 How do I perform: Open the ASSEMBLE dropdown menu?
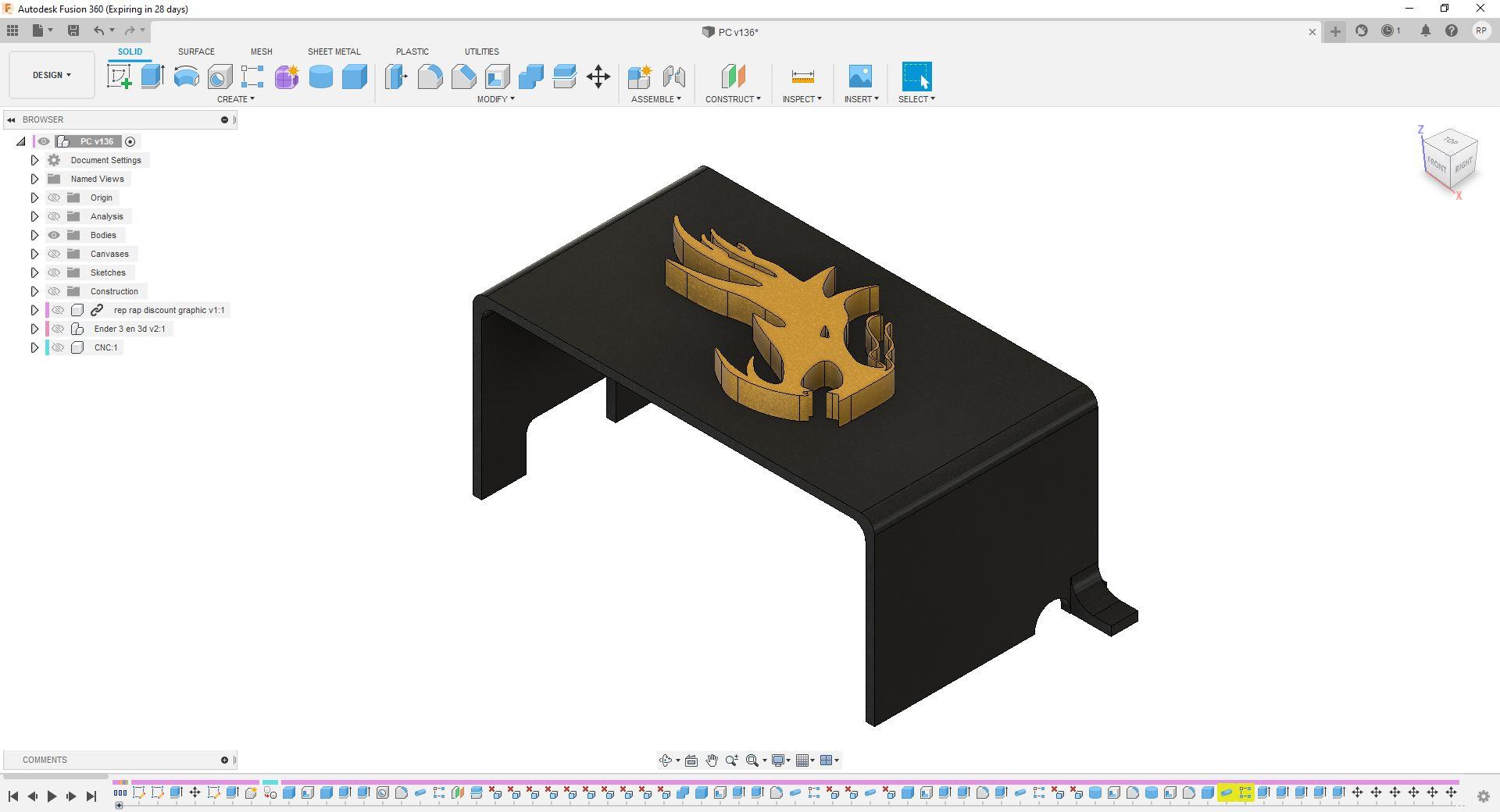click(655, 99)
